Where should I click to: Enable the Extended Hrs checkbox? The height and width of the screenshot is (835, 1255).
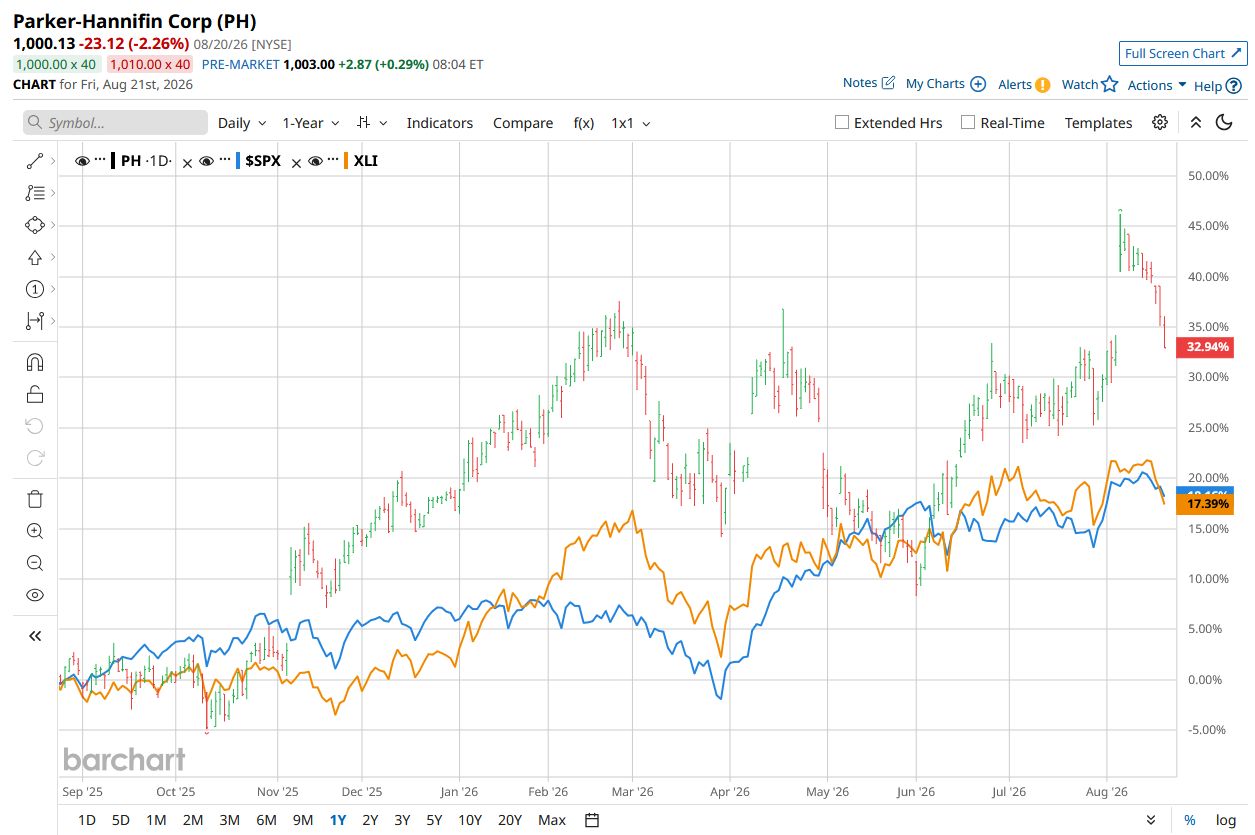(x=842, y=122)
